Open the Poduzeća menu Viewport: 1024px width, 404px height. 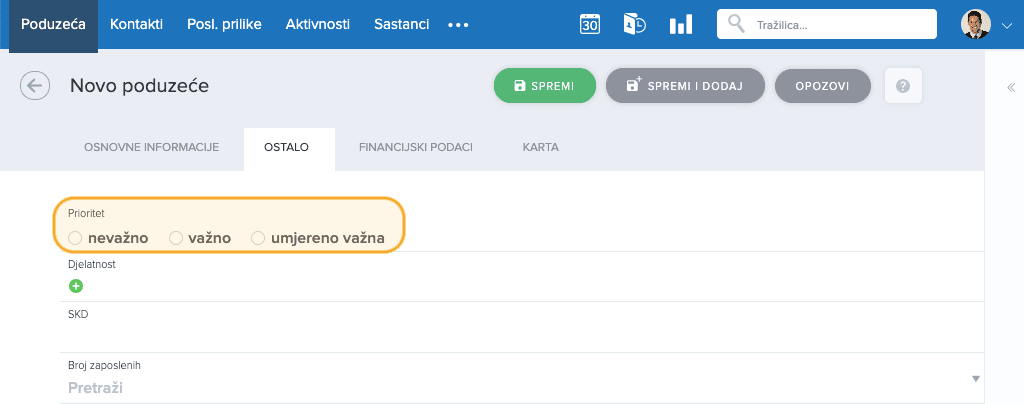pos(54,25)
